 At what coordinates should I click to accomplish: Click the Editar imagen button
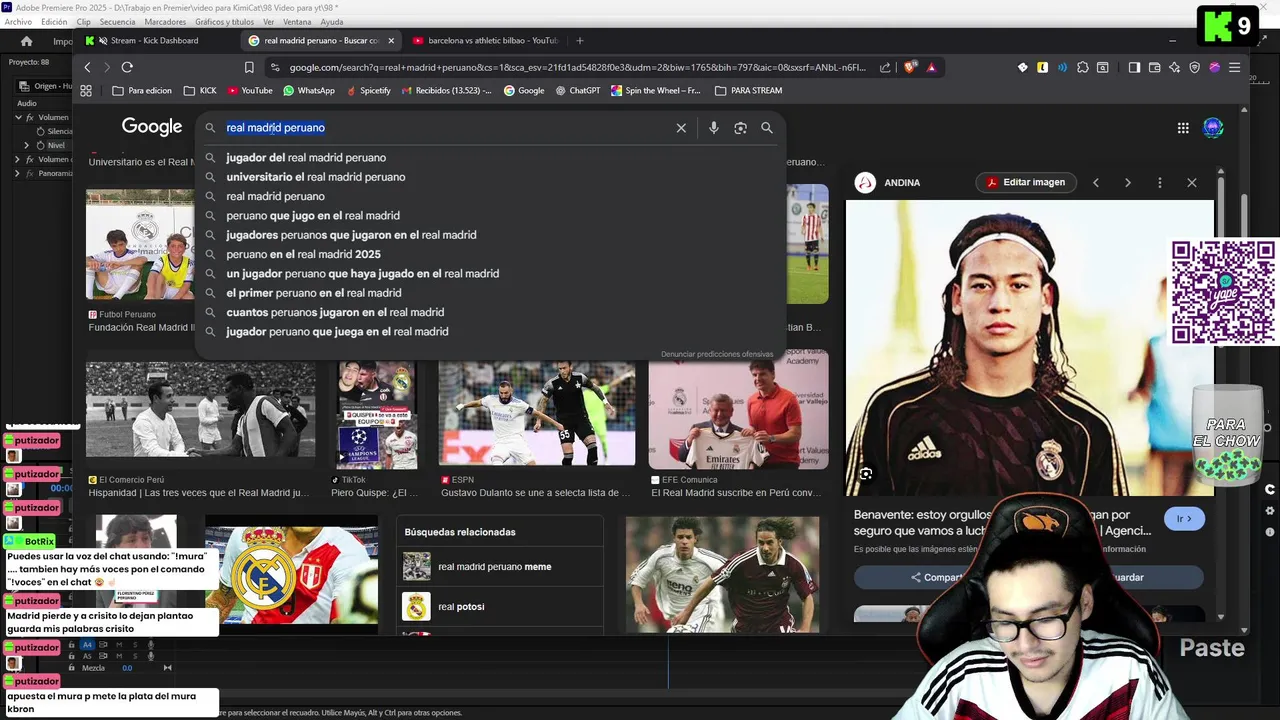pos(1024,182)
